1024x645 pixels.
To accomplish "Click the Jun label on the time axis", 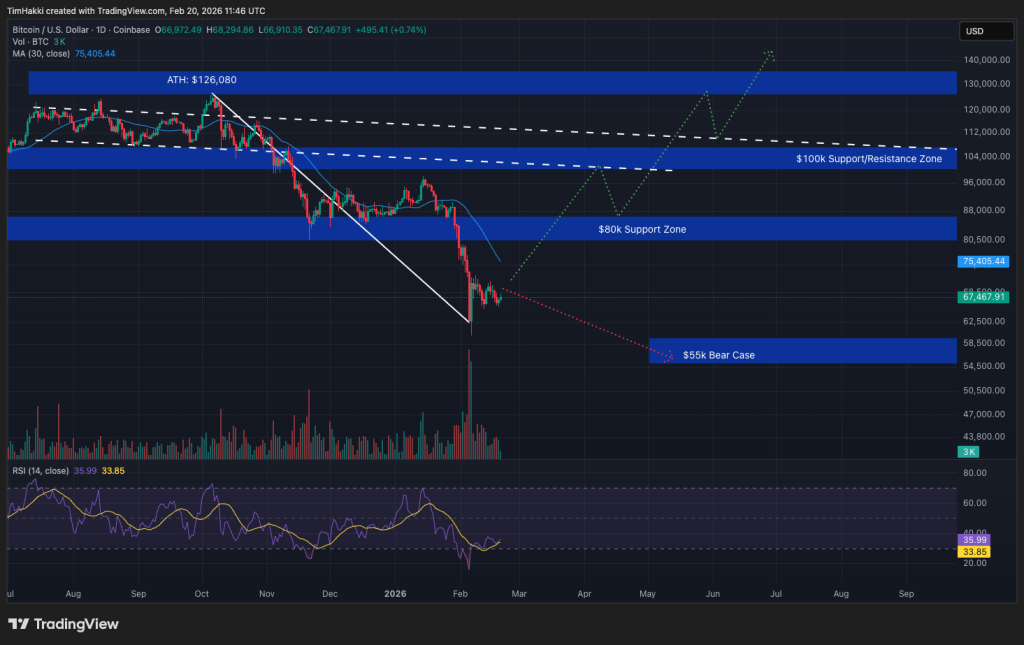I will 713,593.
